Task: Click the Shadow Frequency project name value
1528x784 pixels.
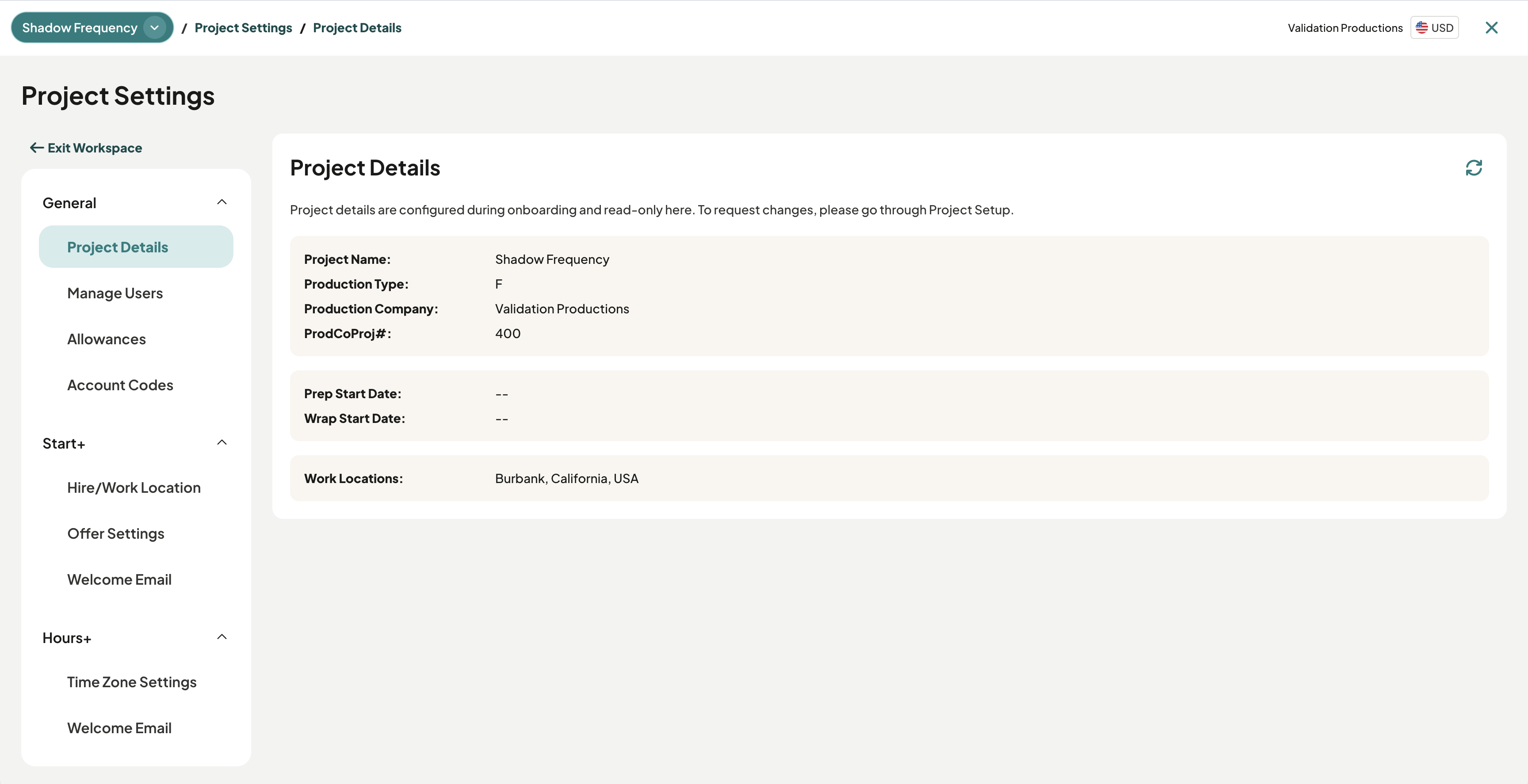Action: click(x=552, y=259)
